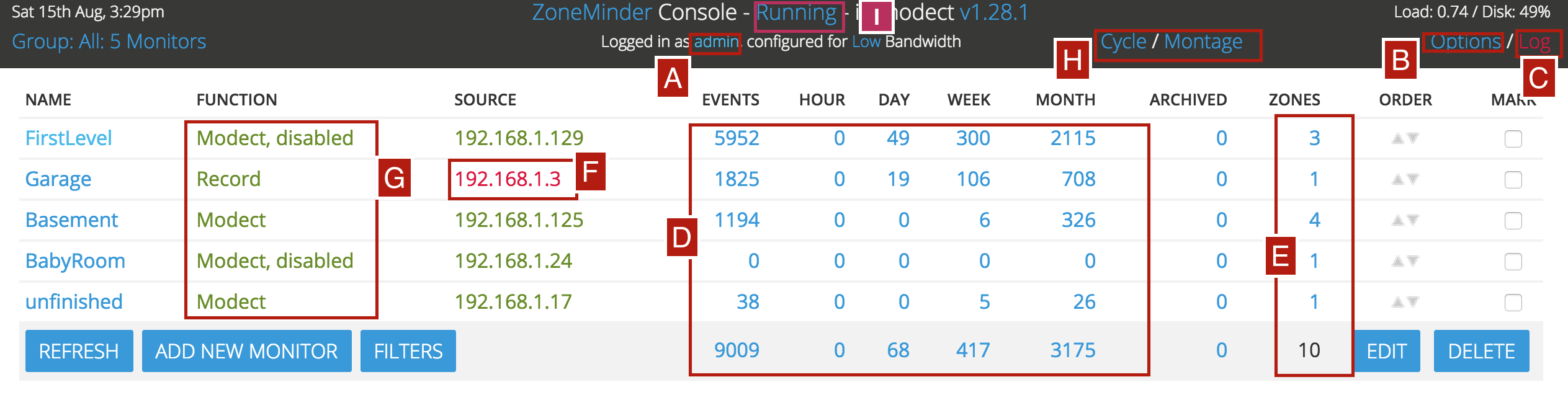Open source 192.168.1.24
Screen dimensions: 1568x395
(513, 261)
